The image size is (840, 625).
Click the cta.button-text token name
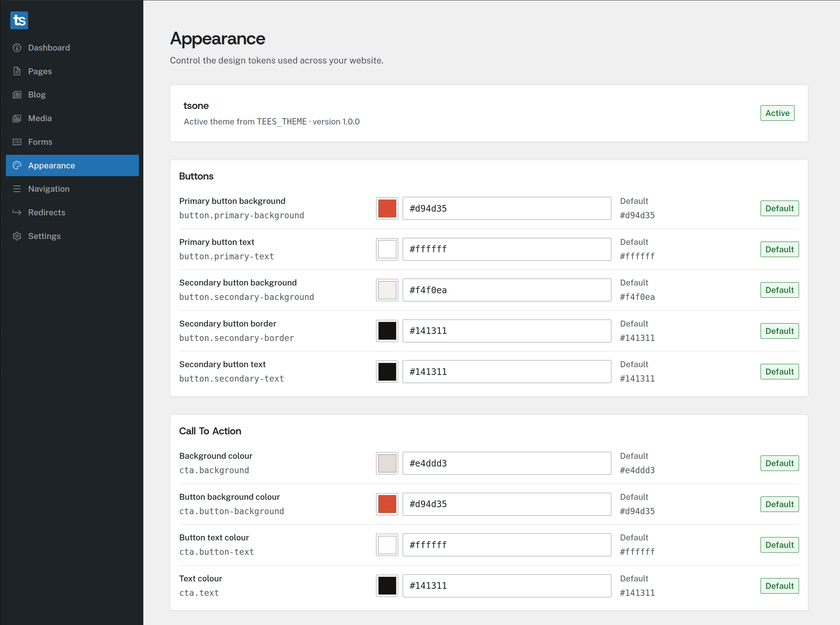[216, 552]
